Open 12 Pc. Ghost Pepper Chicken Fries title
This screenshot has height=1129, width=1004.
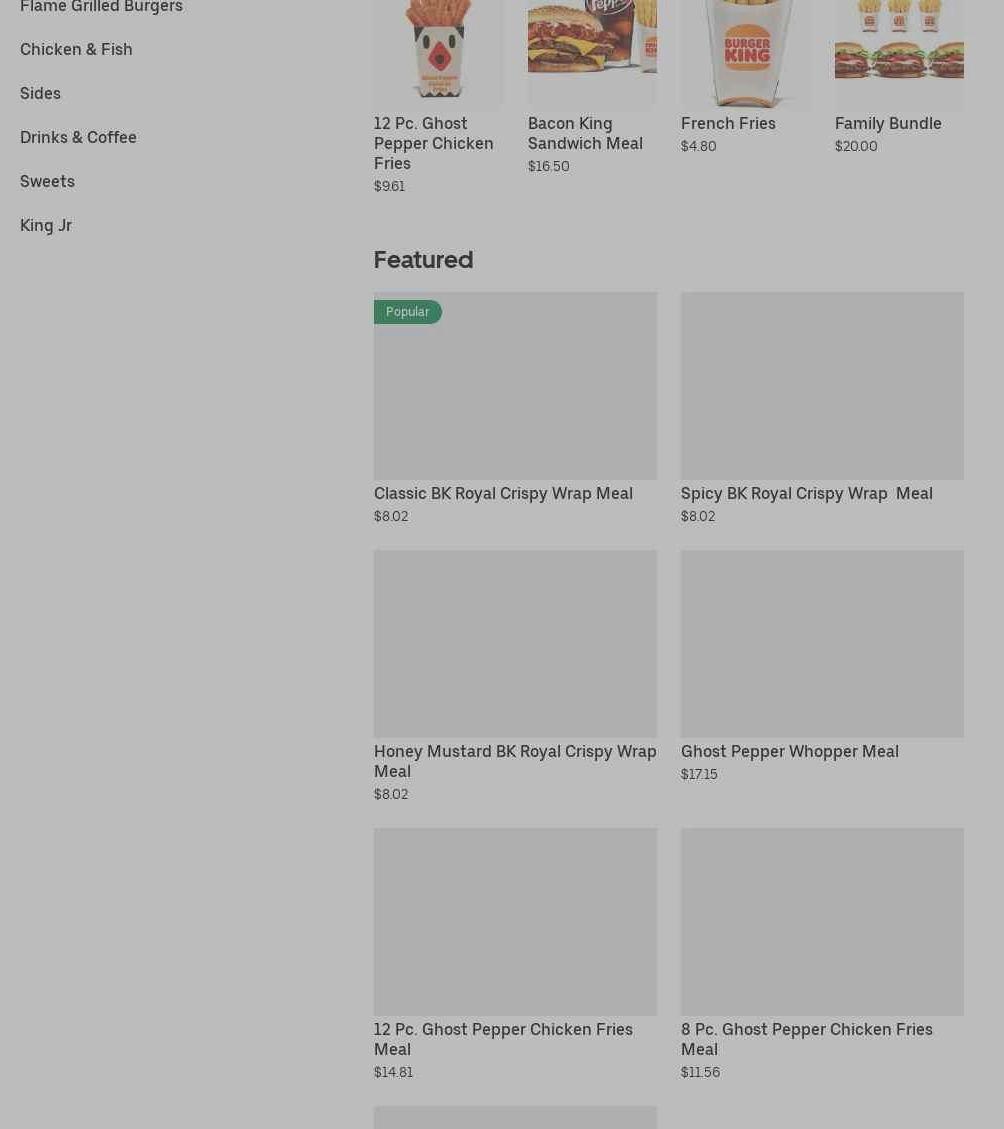434,143
